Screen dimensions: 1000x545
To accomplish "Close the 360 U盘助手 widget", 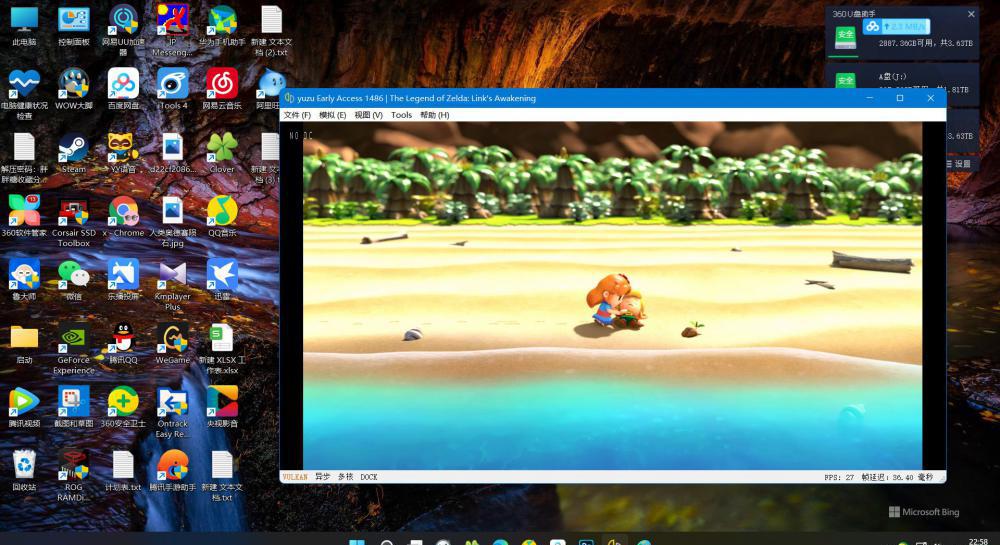I will 971,14.
